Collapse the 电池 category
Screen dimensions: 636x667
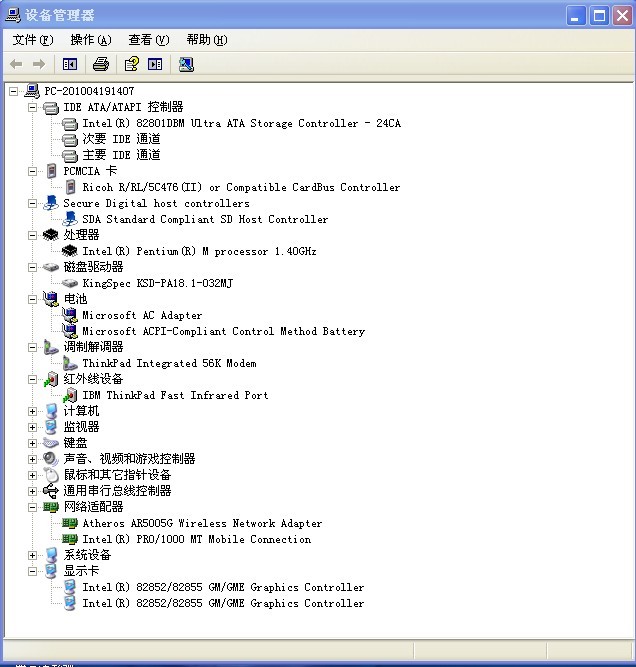(32, 299)
